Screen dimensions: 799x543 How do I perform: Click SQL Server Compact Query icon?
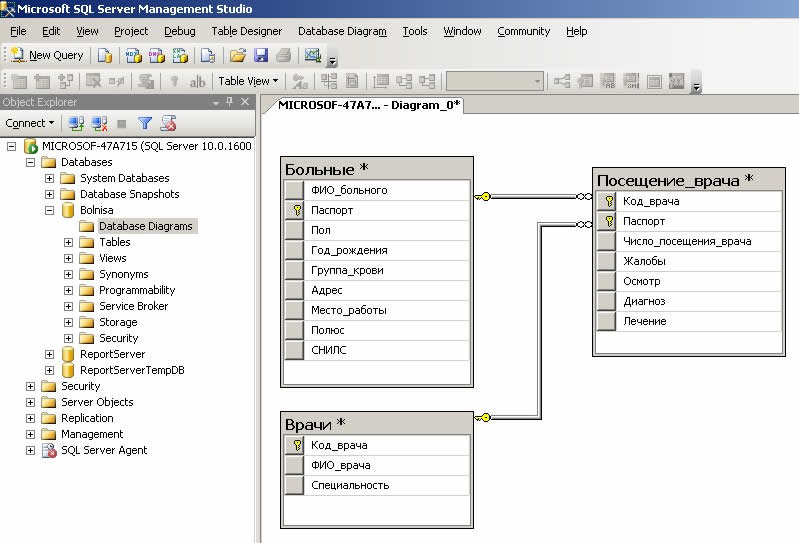click(x=208, y=55)
